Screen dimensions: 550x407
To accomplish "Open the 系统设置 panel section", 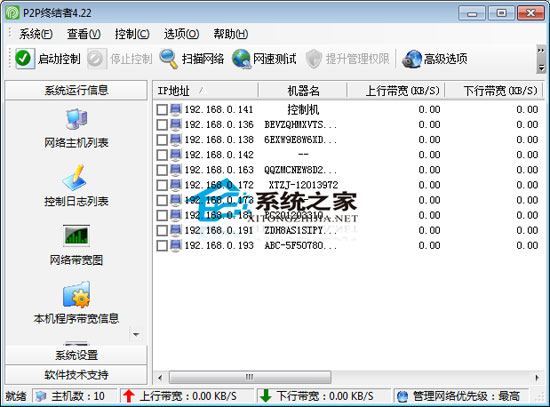I will (76, 355).
